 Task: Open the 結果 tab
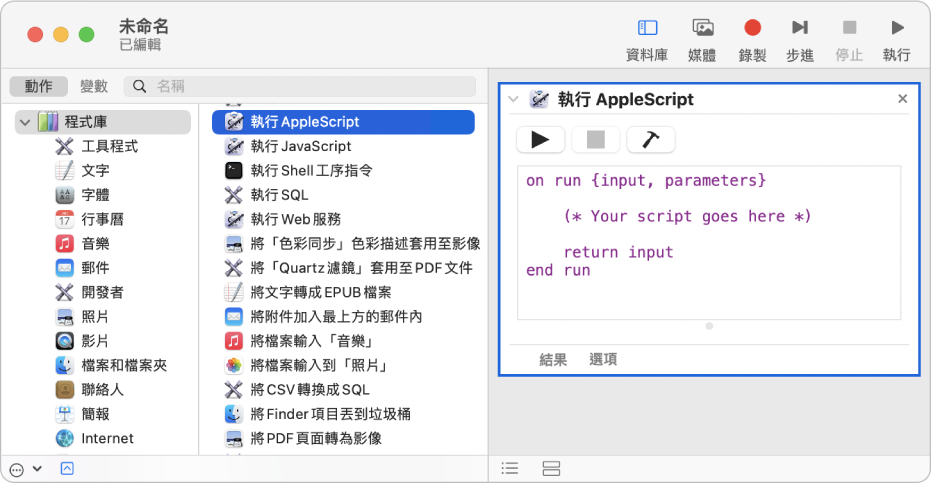coord(553,359)
